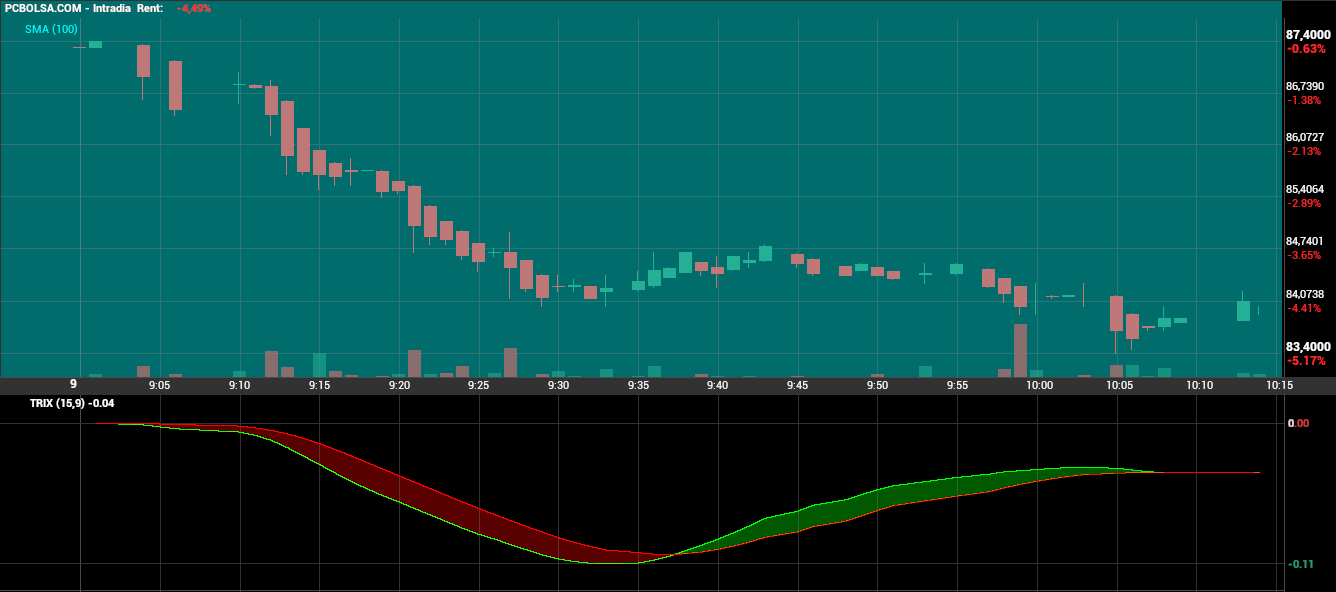Click the 9:15 time axis marker
Image resolution: width=1336 pixels, height=592 pixels.
pos(319,385)
